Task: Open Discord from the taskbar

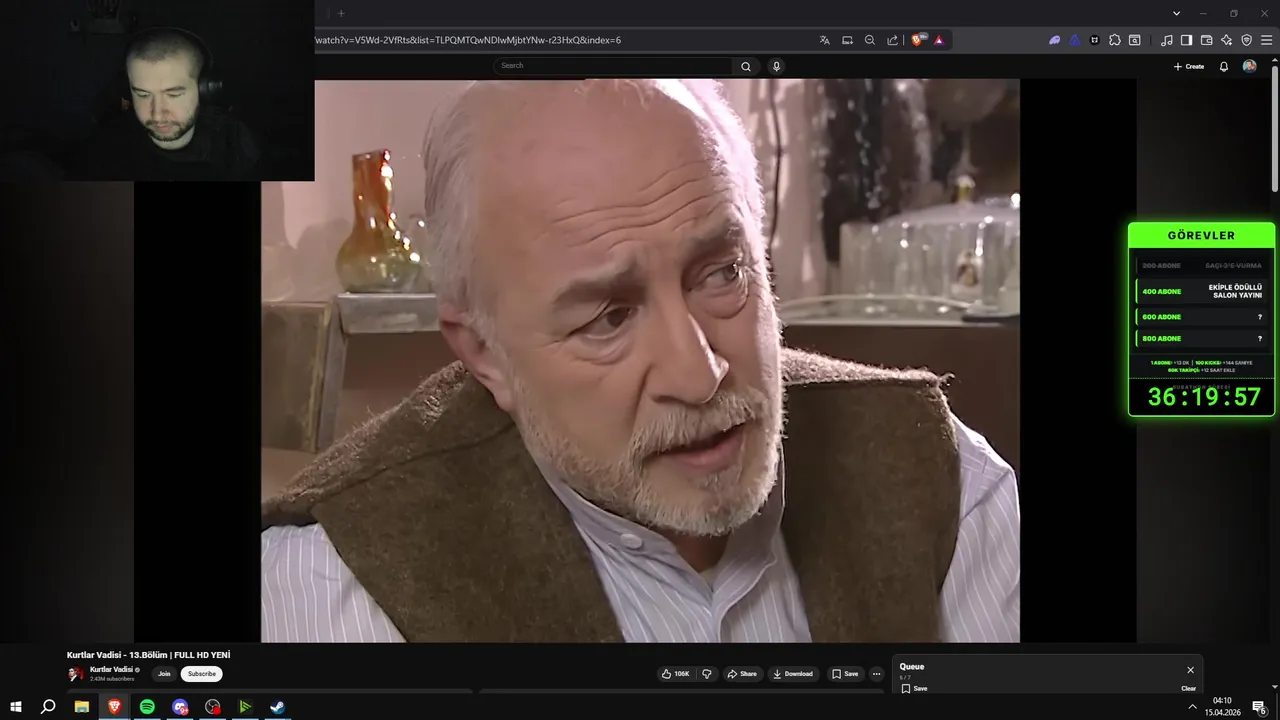Action: tap(180, 707)
